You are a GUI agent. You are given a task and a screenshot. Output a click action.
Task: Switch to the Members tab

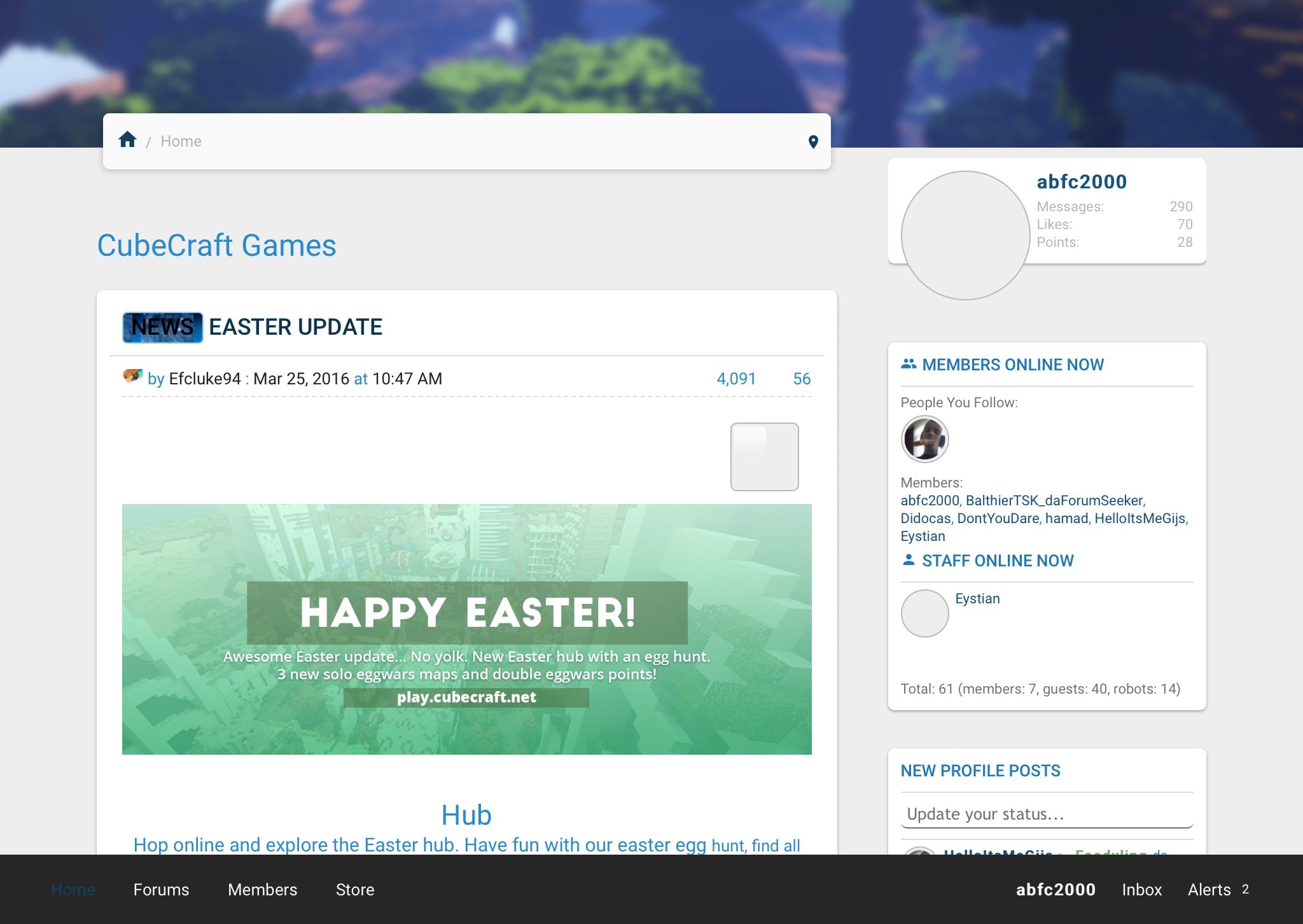point(262,890)
